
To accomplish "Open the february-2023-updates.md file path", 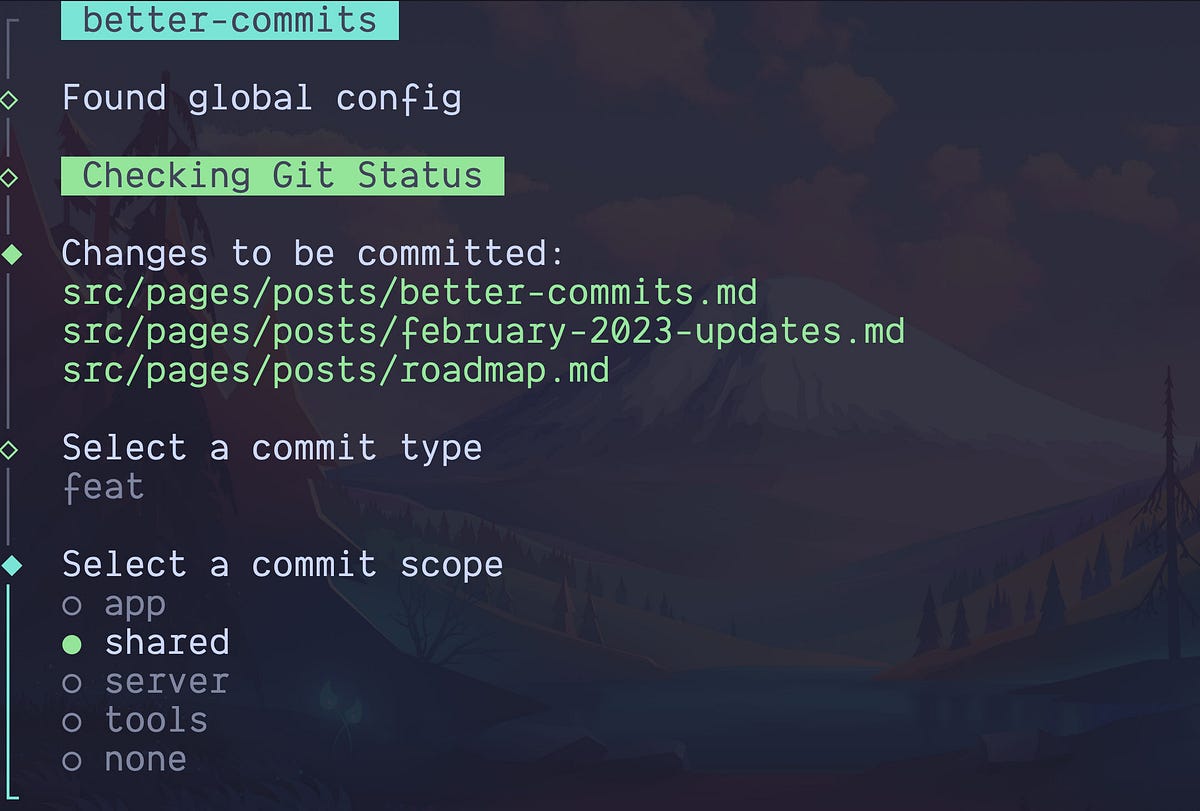I will coord(483,332).
